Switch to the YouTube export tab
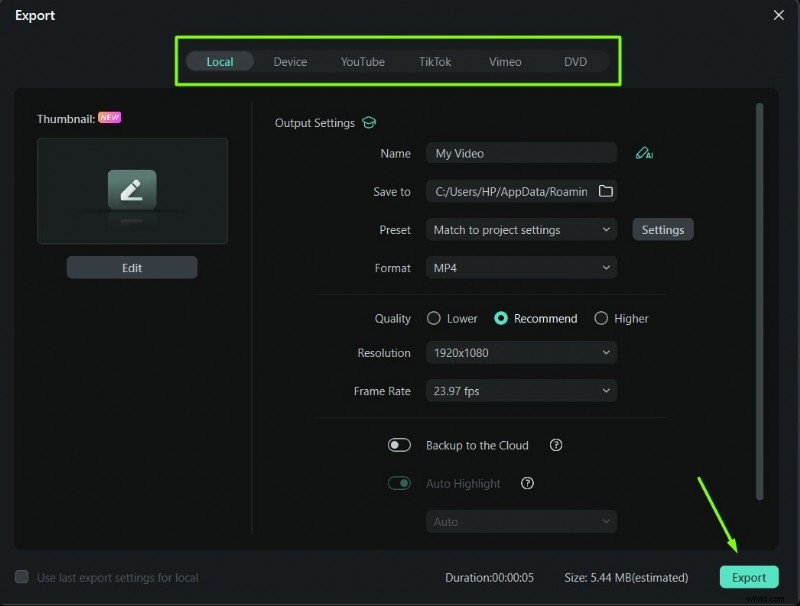800x606 pixels. pos(362,61)
